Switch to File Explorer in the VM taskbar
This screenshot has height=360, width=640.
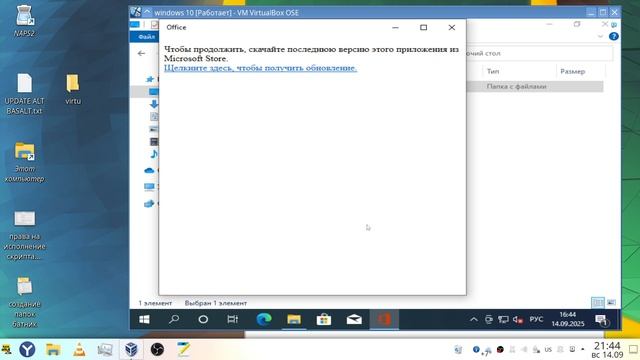[x=293, y=319]
